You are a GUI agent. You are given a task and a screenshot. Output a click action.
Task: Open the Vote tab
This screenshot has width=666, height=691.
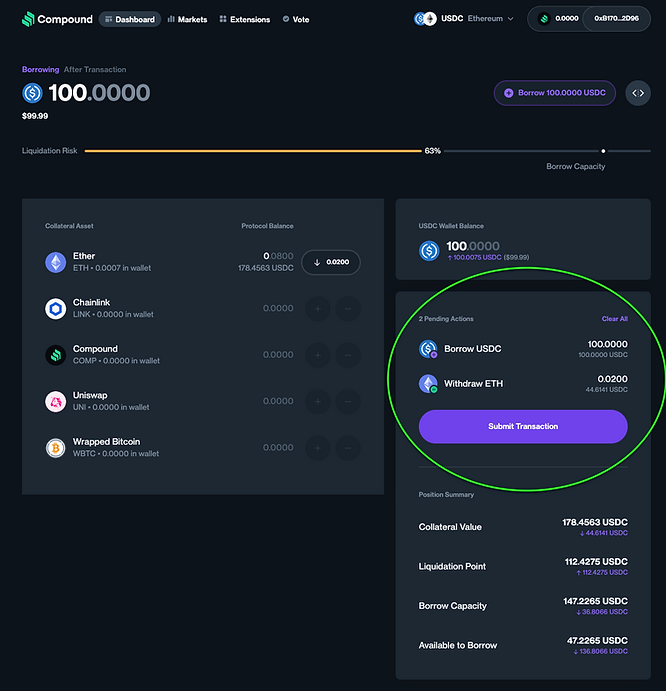point(295,19)
